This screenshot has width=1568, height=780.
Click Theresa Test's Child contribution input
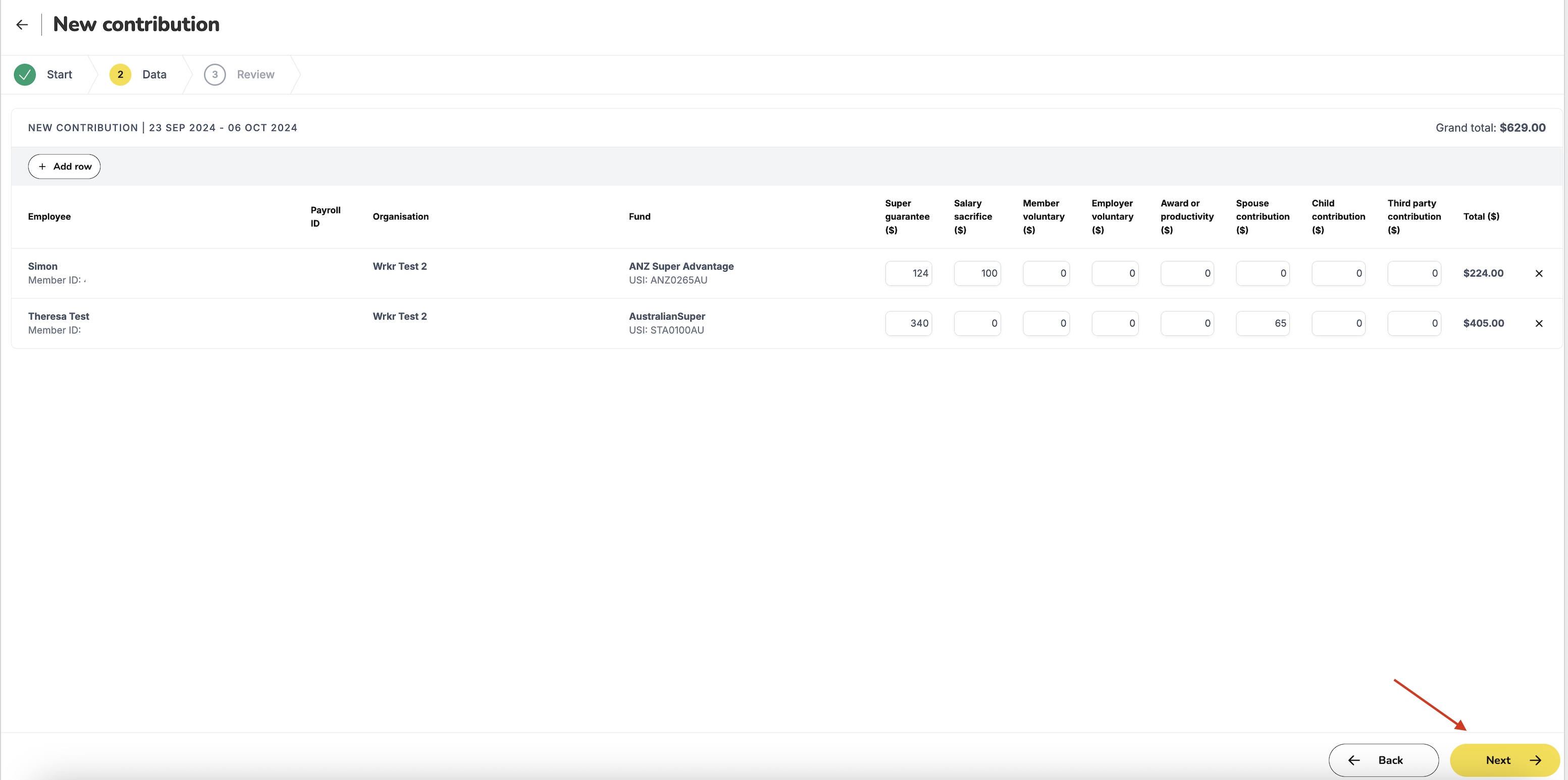pos(1338,323)
